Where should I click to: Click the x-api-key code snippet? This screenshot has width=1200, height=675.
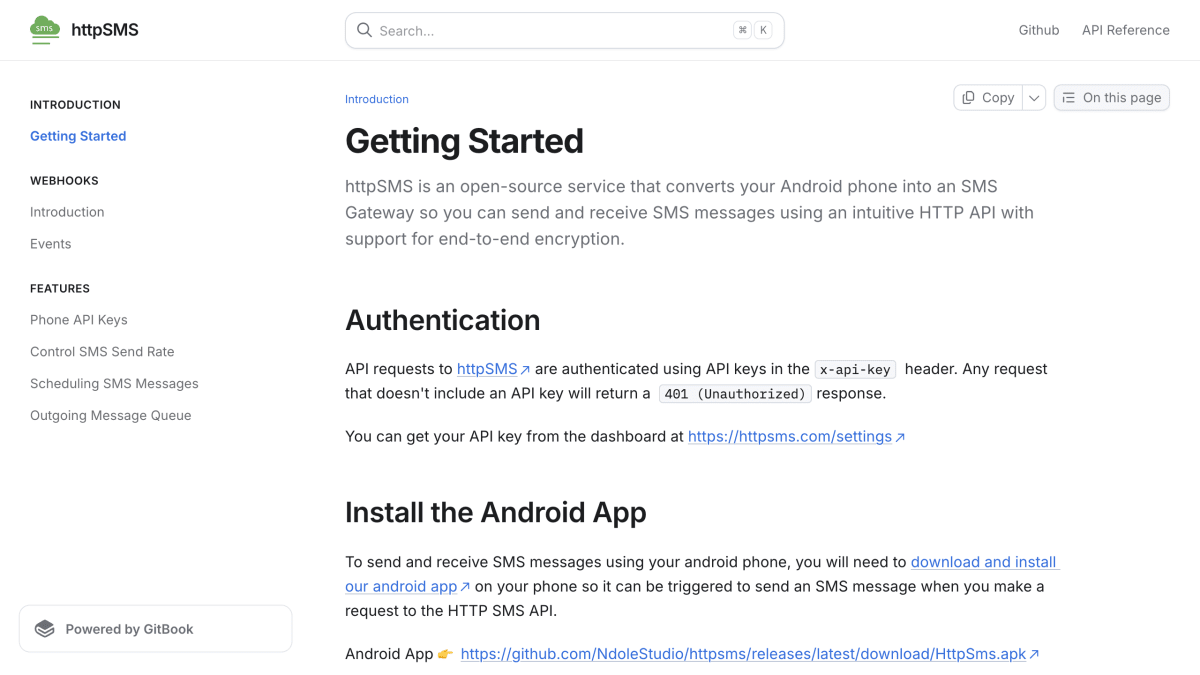point(855,369)
